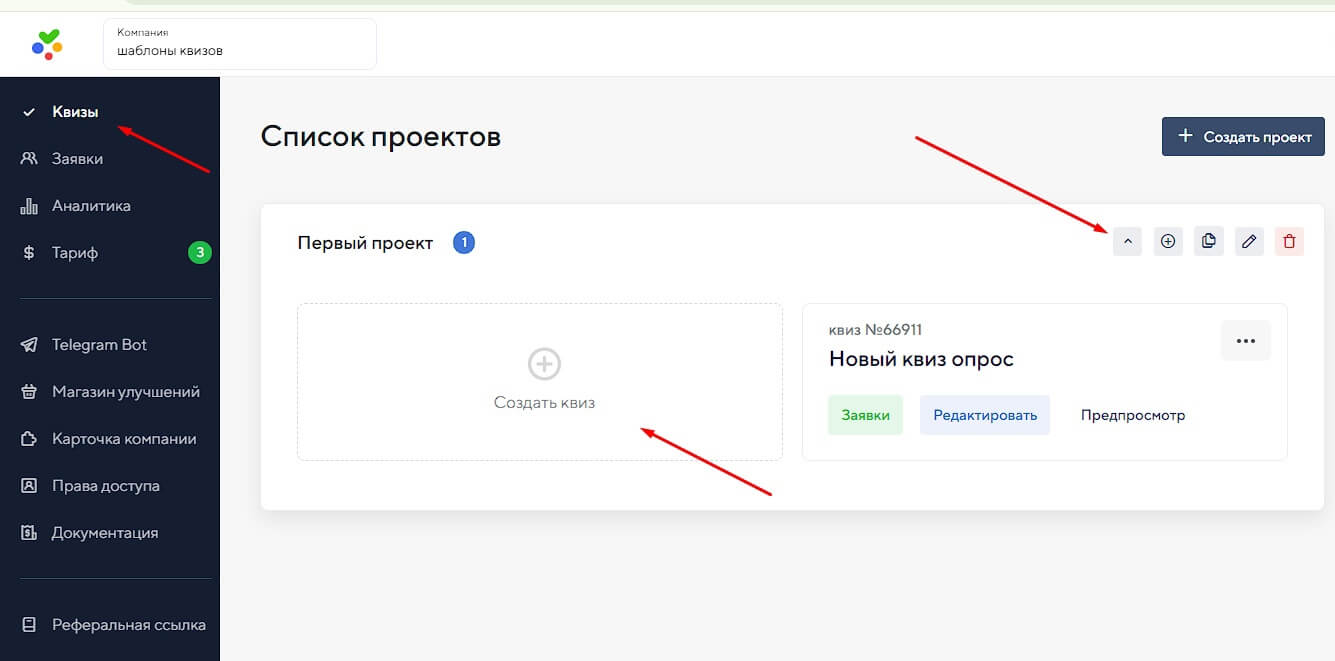The image size is (1335, 661).
Task: Click Редактировать on the quiz card
Action: click(984, 414)
